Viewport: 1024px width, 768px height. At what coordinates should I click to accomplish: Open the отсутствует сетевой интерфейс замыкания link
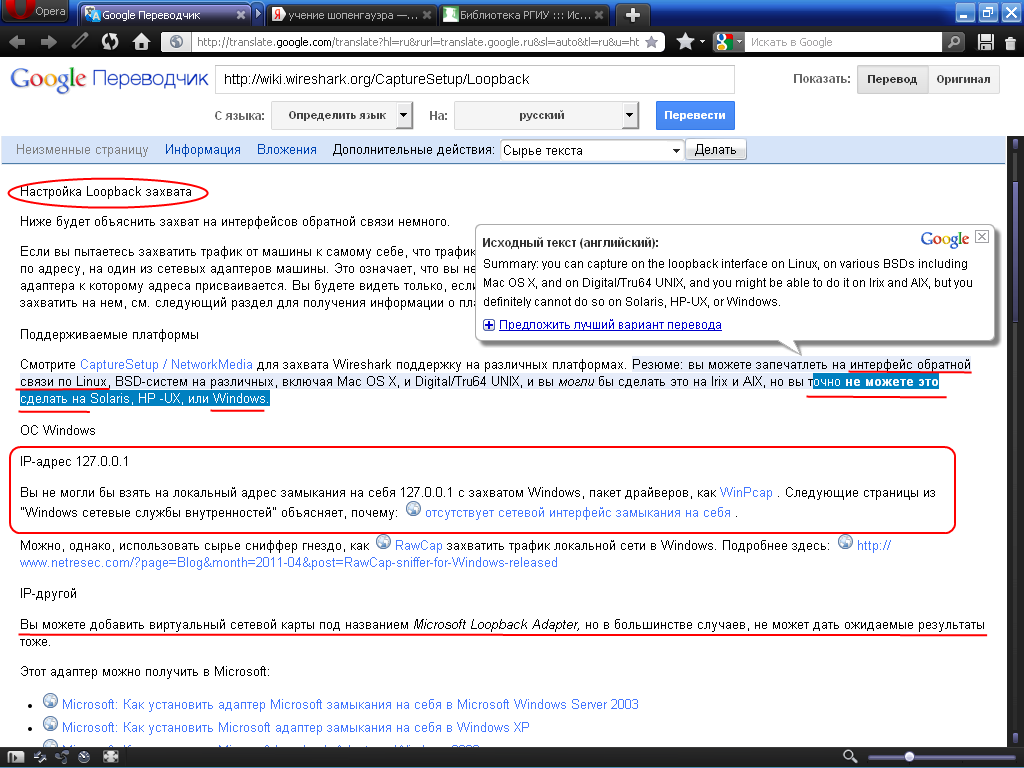(x=578, y=513)
